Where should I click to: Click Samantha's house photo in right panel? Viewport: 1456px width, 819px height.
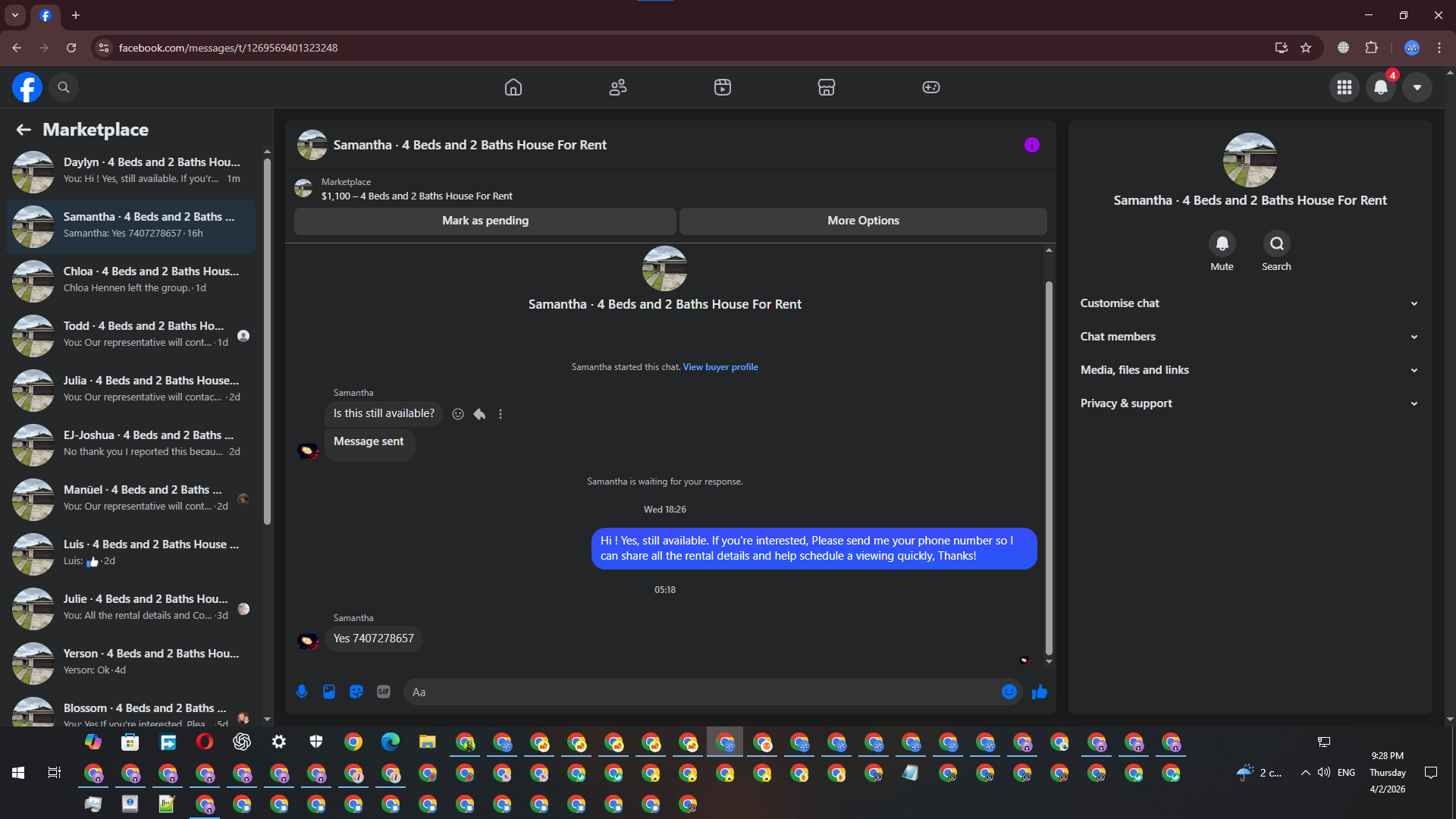coord(1250,160)
